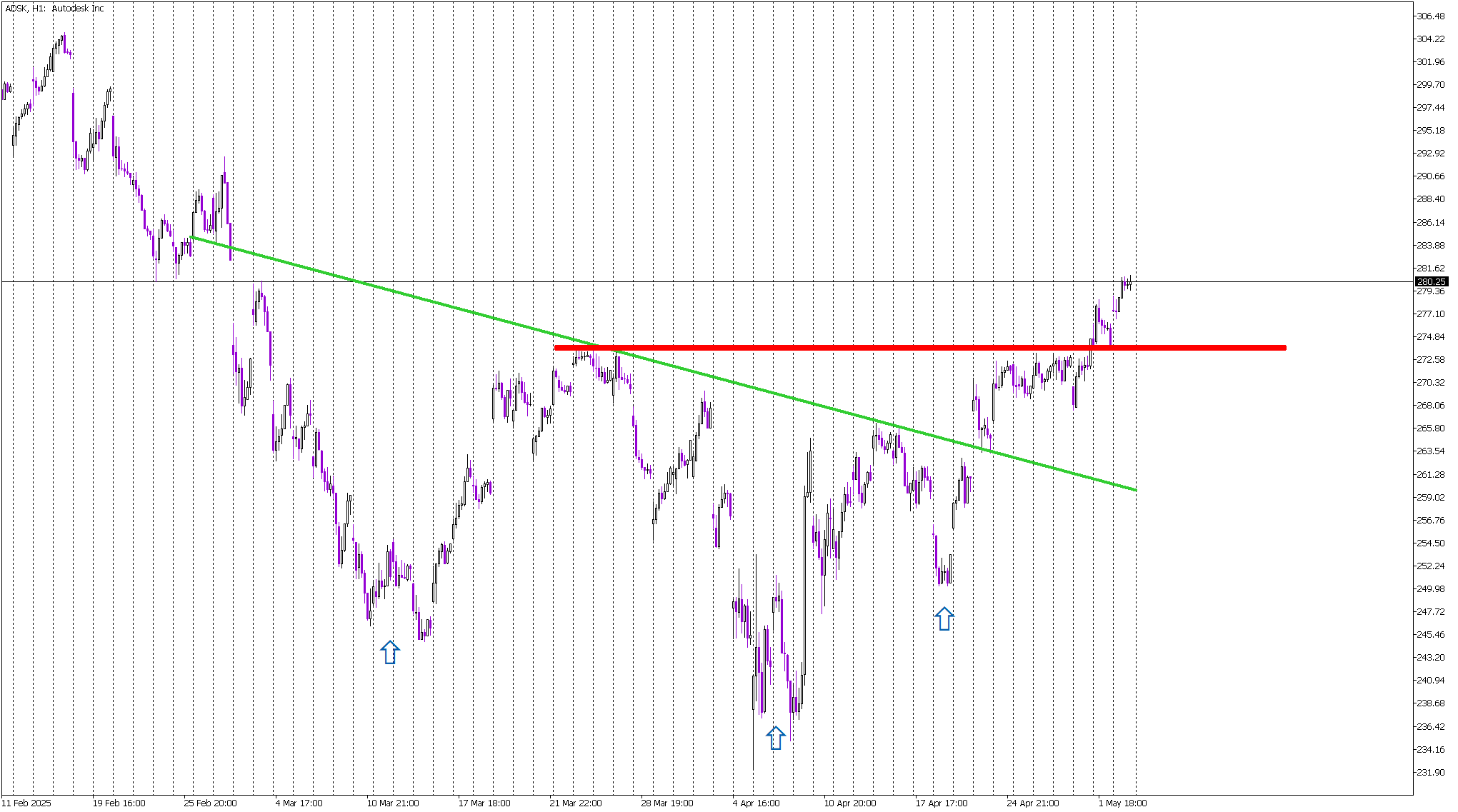Click the 21 Mar 22:00 time label
Image resolution: width=1458 pixels, height=812 pixels.
coord(576,803)
